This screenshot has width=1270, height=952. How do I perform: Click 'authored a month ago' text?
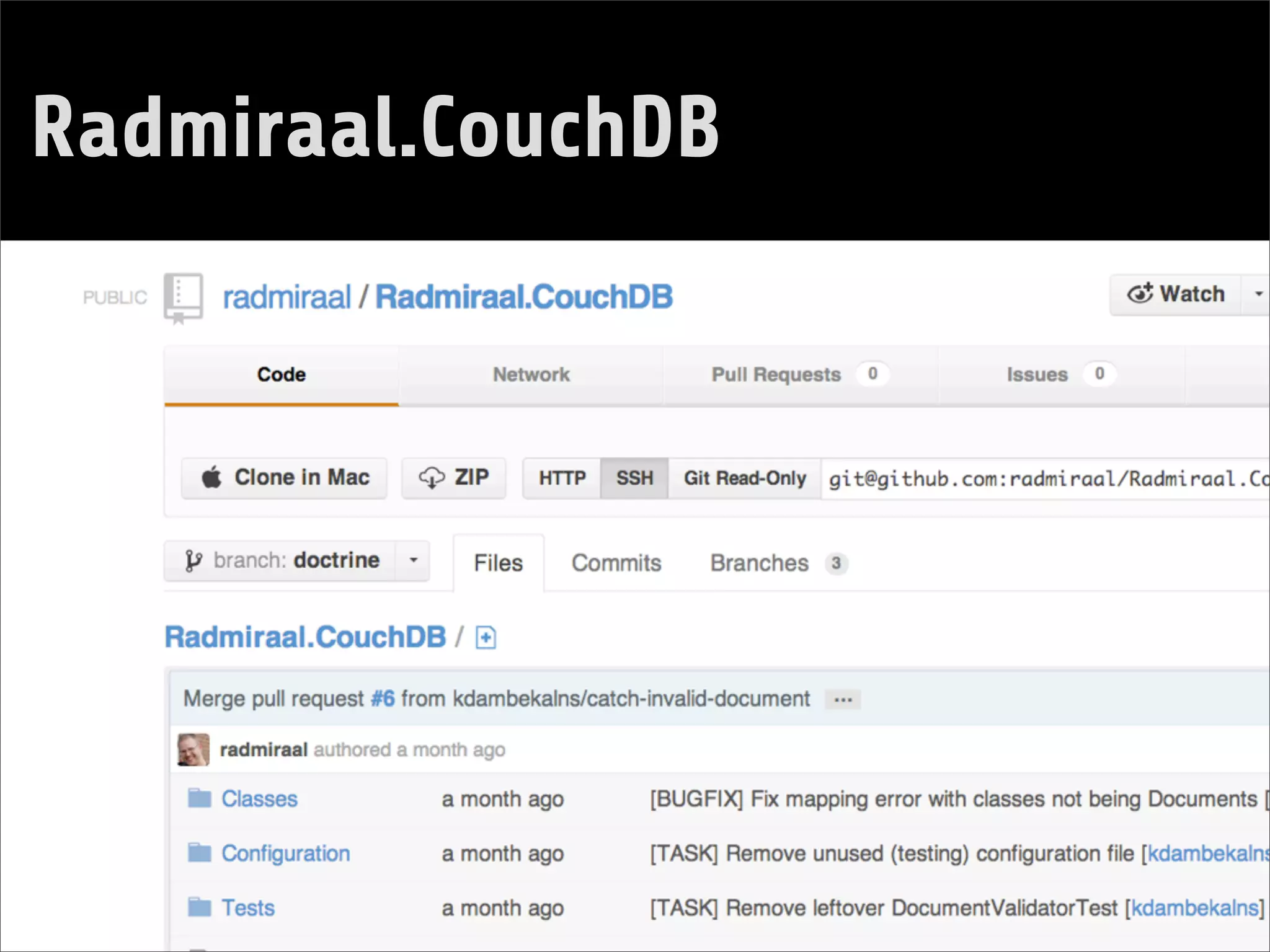(409, 750)
